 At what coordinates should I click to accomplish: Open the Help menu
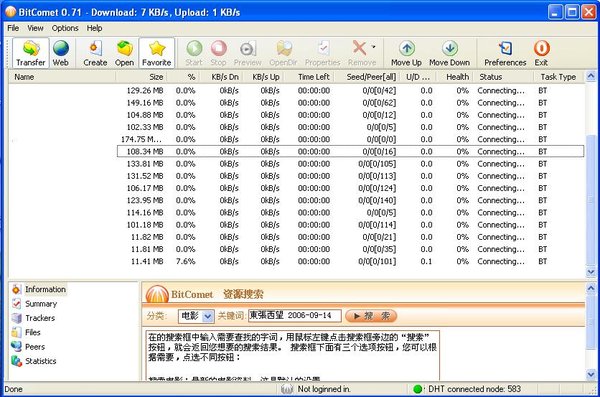pos(94,28)
